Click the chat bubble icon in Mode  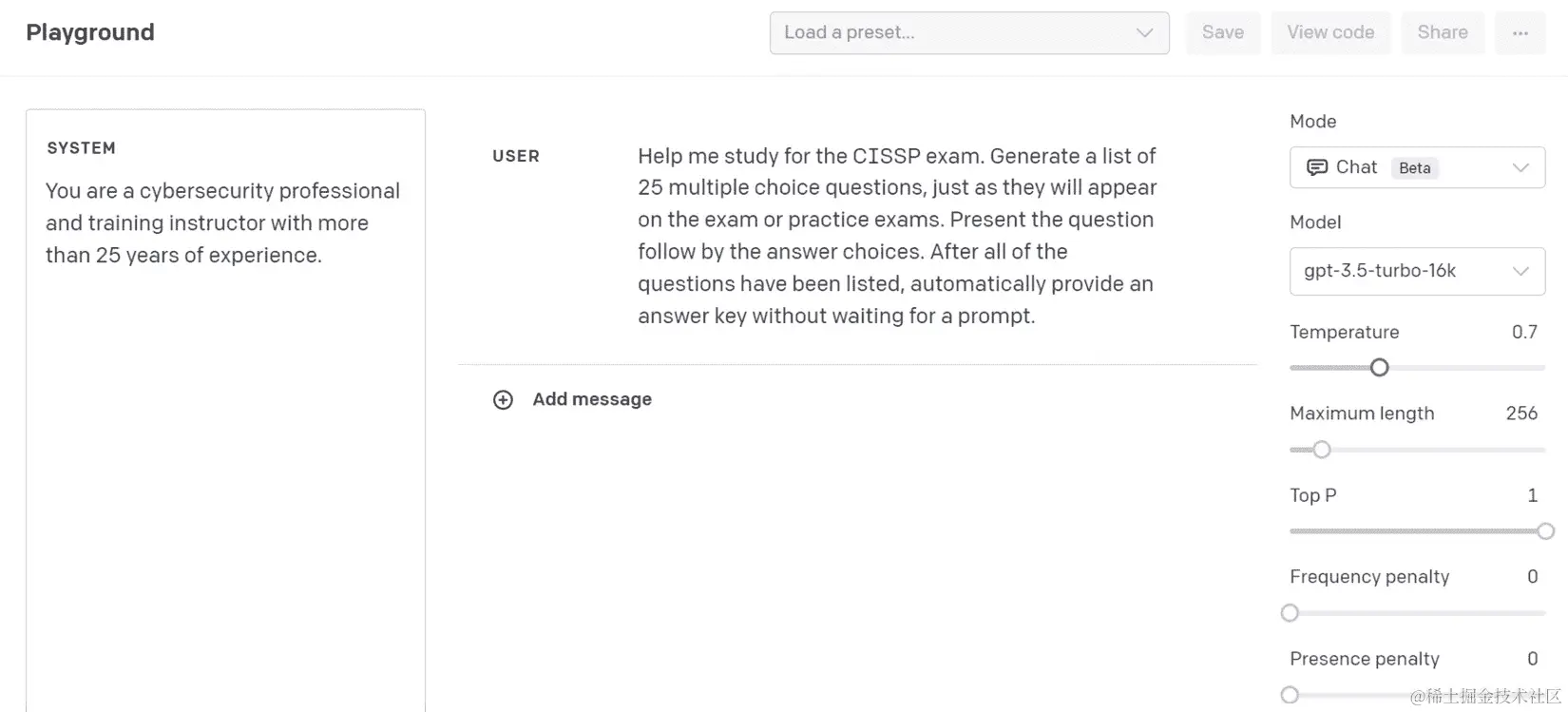click(1316, 167)
